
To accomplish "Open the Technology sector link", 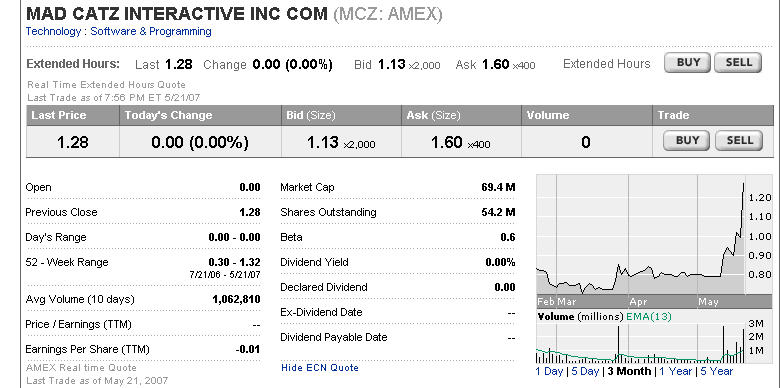I will (x=53, y=31).
